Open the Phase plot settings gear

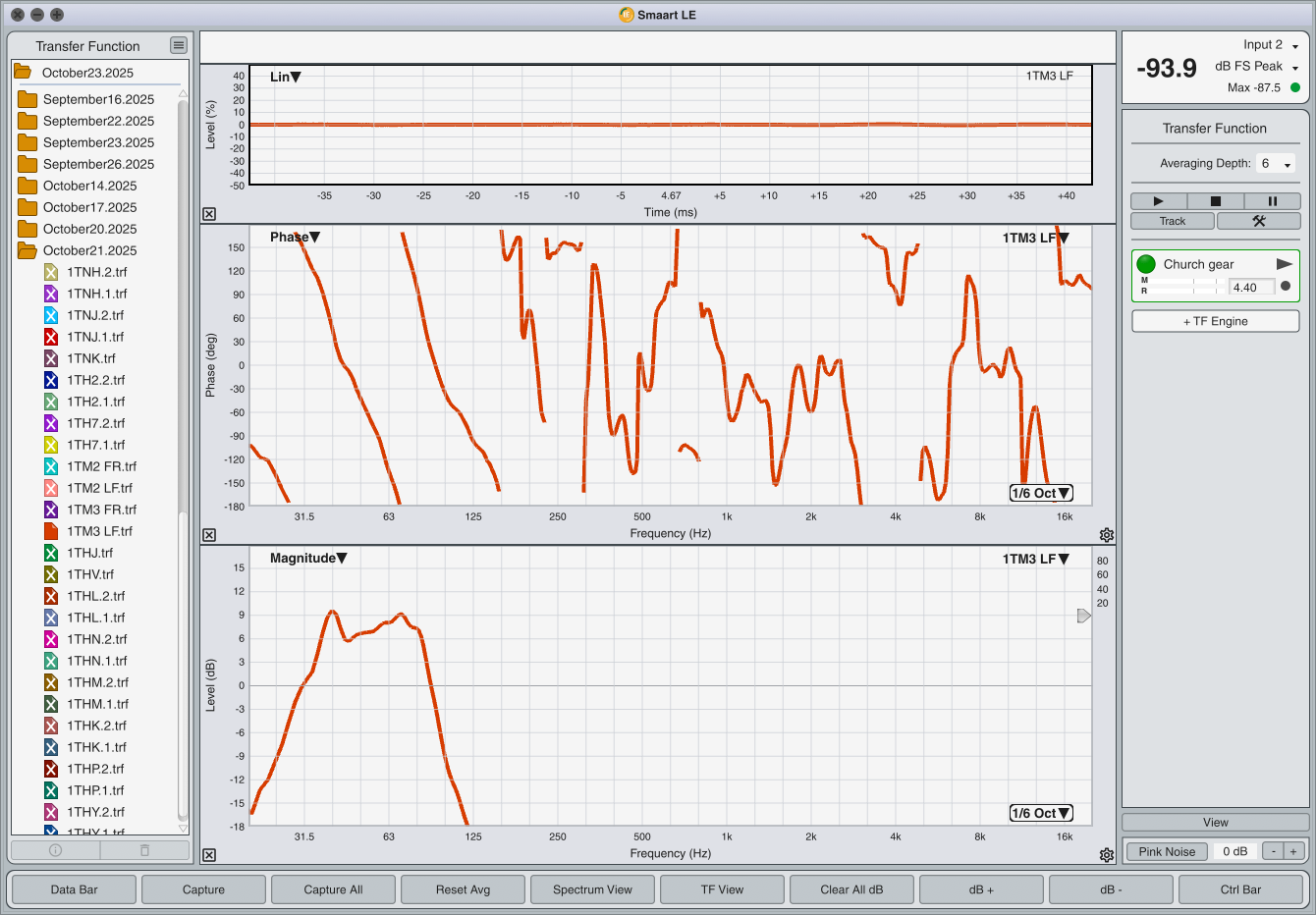pyautogui.click(x=1107, y=535)
